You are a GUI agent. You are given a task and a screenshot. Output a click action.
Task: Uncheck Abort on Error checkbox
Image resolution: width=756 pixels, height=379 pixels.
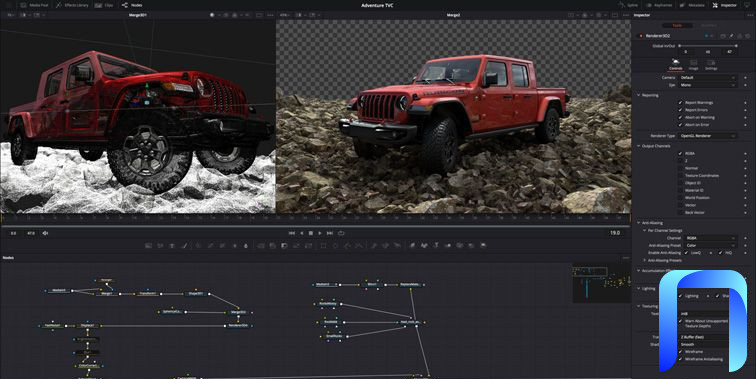click(x=680, y=125)
